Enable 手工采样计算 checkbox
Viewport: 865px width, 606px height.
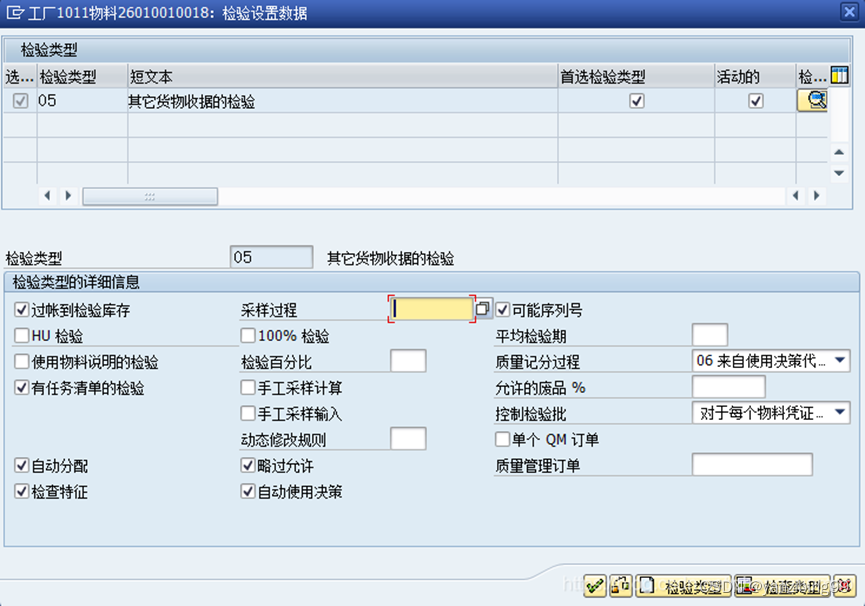tap(248, 387)
